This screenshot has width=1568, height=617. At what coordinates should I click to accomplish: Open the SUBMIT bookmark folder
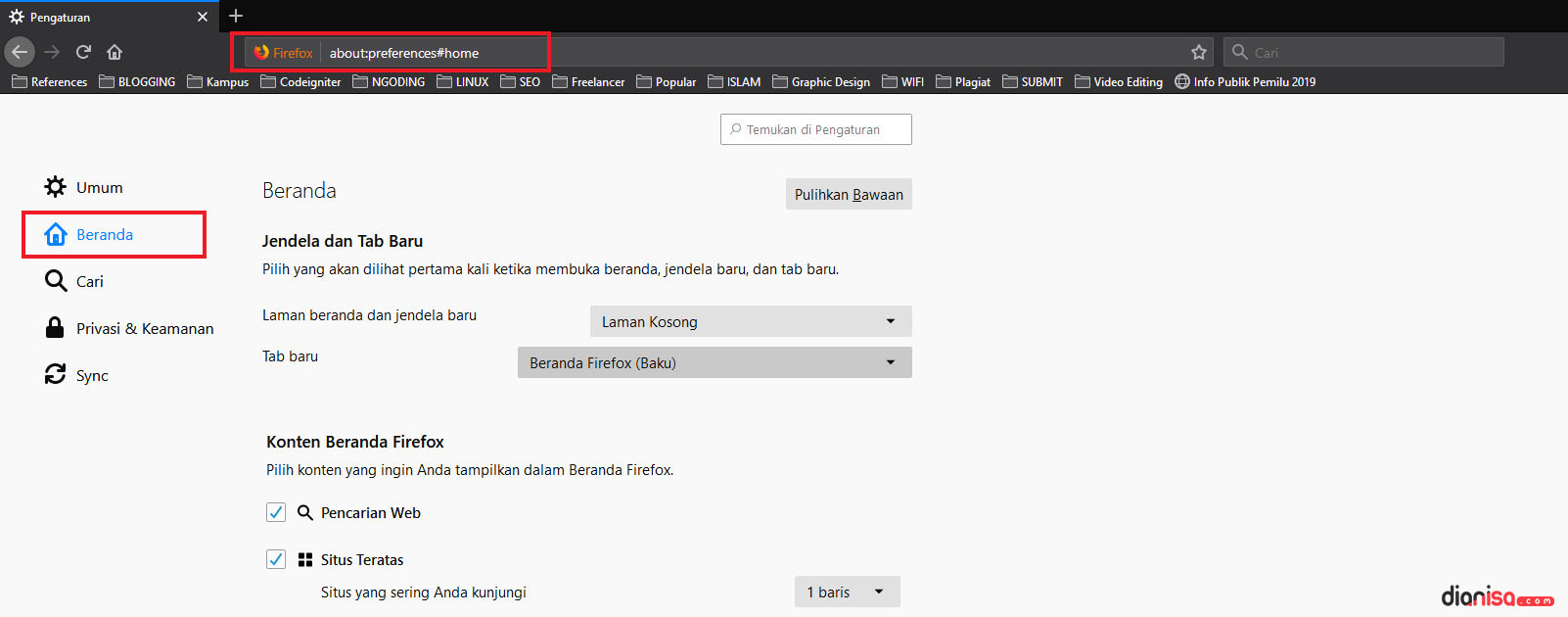coord(1033,82)
